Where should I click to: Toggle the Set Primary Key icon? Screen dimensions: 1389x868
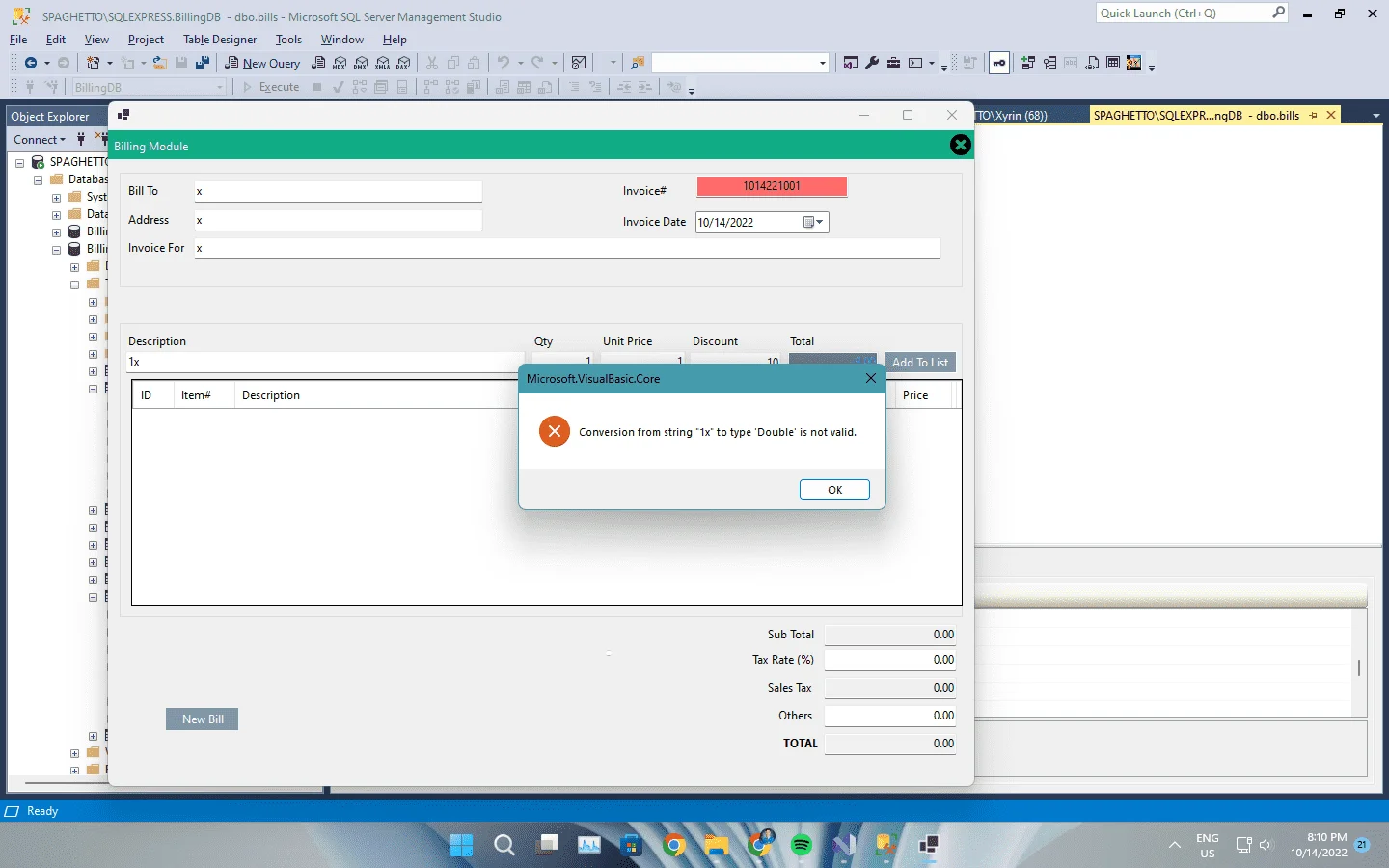(999, 63)
